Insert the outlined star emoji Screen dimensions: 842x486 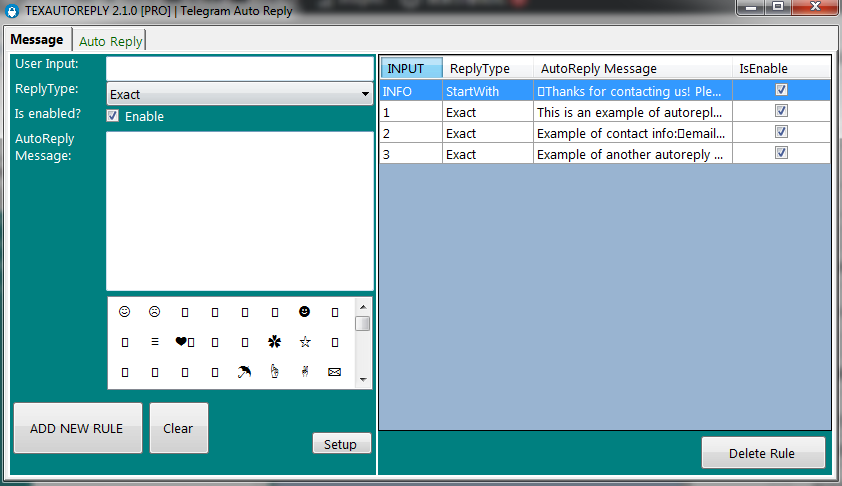click(305, 342)
